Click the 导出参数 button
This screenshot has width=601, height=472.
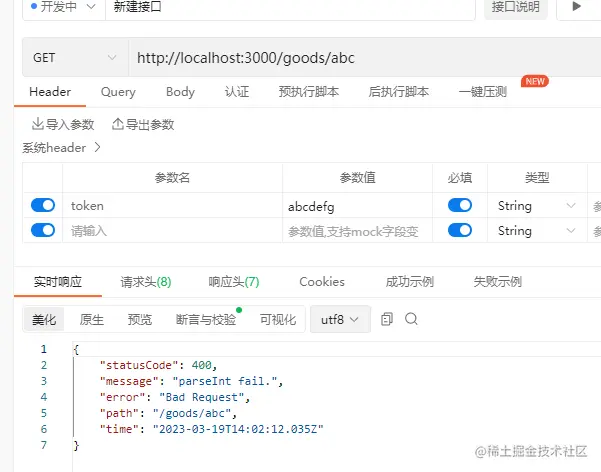coord(143,124)
